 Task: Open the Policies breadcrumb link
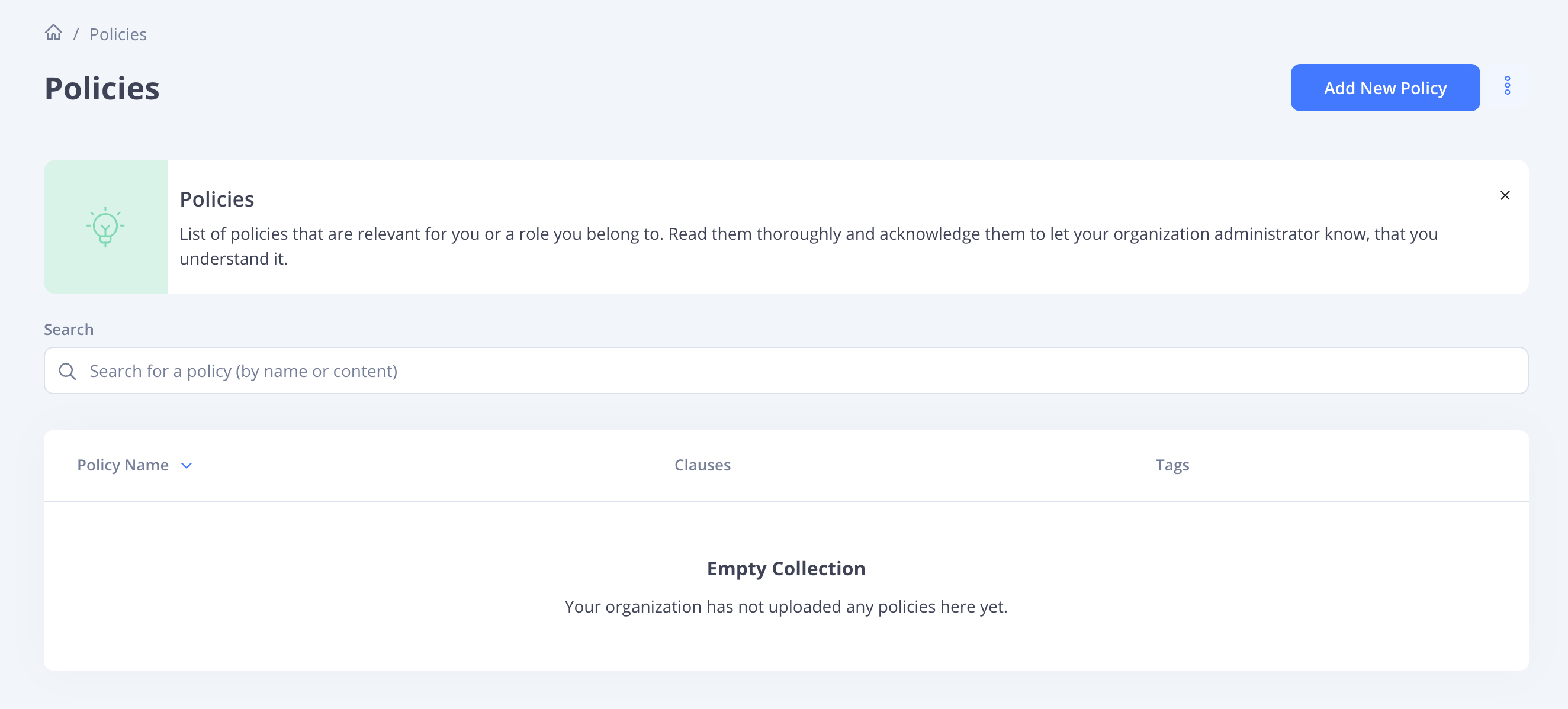118,34
